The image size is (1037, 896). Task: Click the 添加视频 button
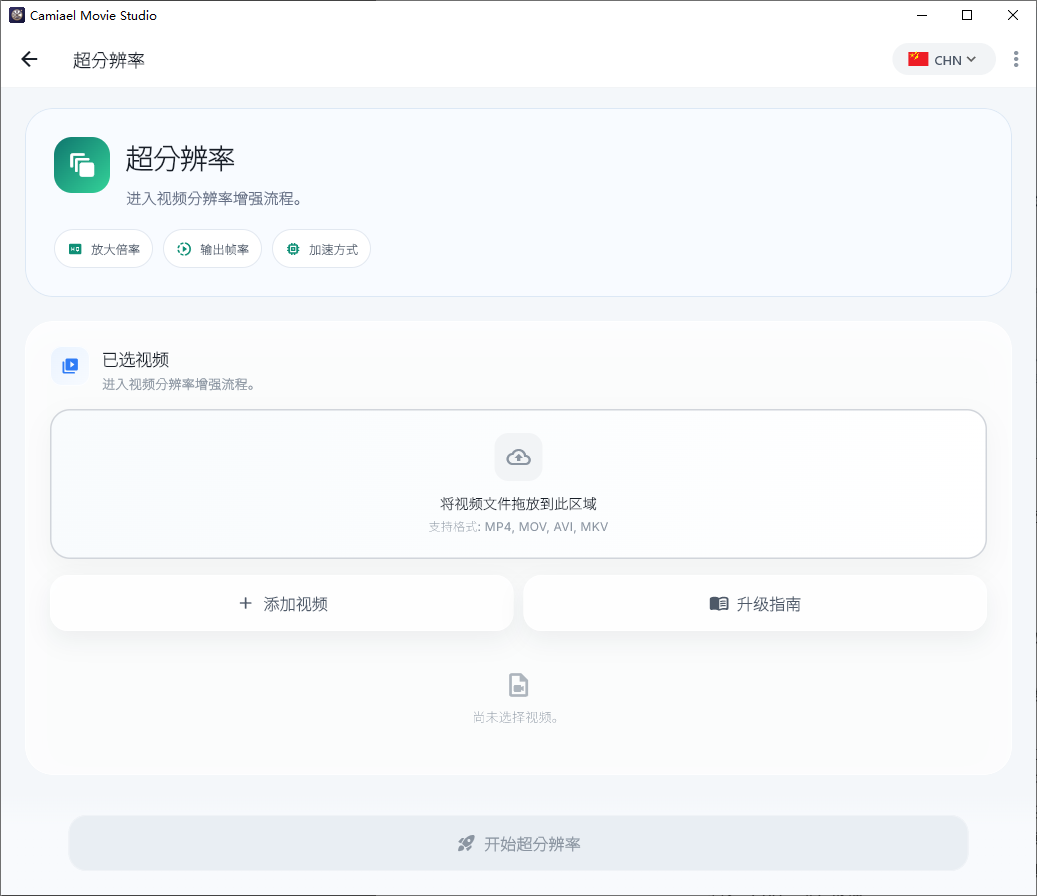click(x=282, y=603)
